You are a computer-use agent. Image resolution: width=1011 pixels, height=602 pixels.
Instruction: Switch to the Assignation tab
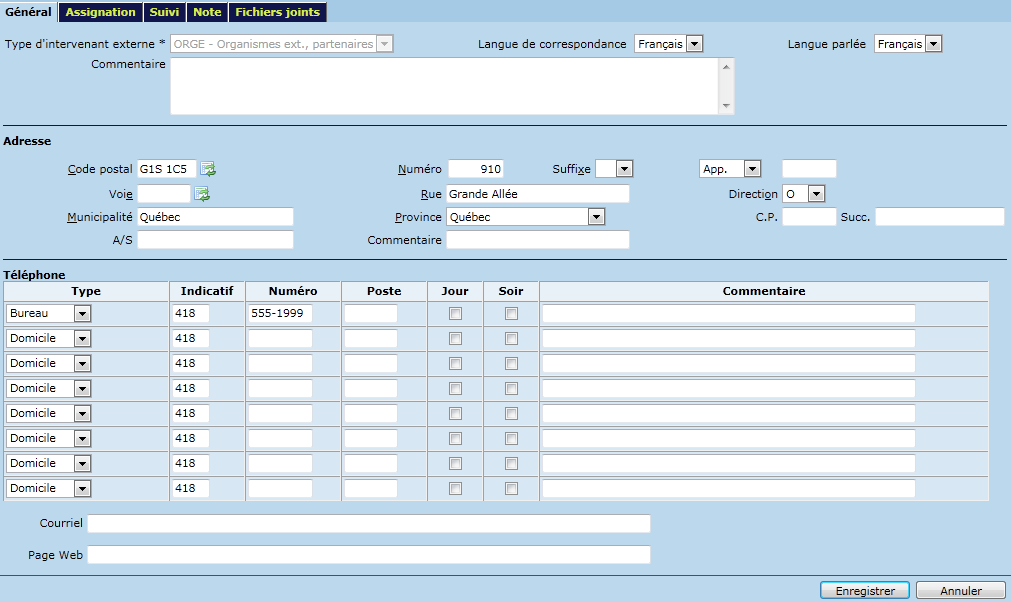point(100,12)
